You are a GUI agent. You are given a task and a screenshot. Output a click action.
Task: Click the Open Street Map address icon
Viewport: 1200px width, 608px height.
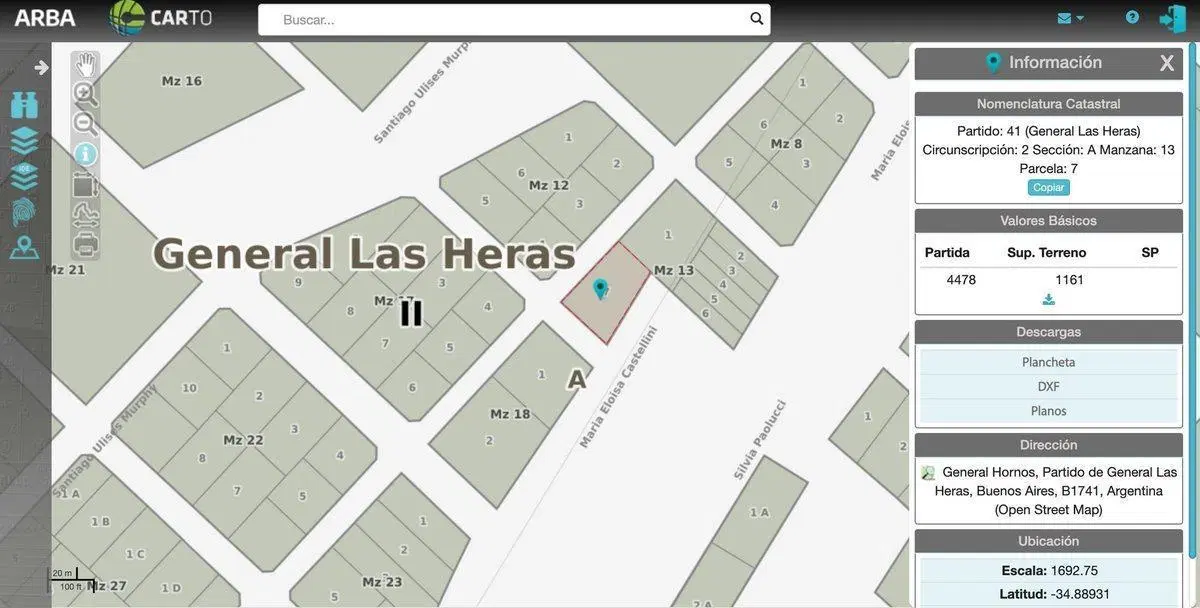click(x=928, y=473)
